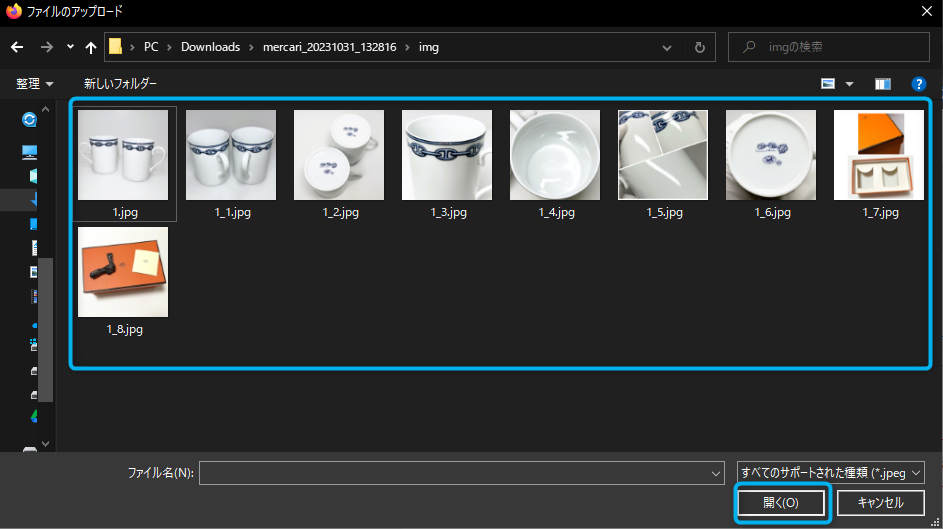Select the sync icon in the sidebar
This screenshot has width=943, height=529.
[x=29, y=120]
